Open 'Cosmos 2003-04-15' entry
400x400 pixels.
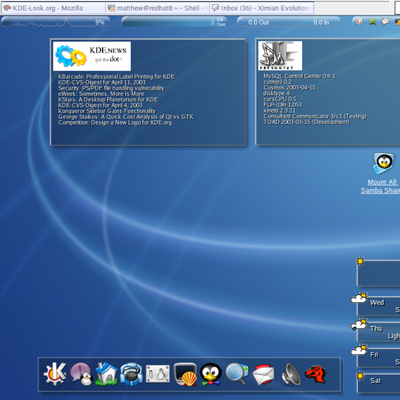289,87
